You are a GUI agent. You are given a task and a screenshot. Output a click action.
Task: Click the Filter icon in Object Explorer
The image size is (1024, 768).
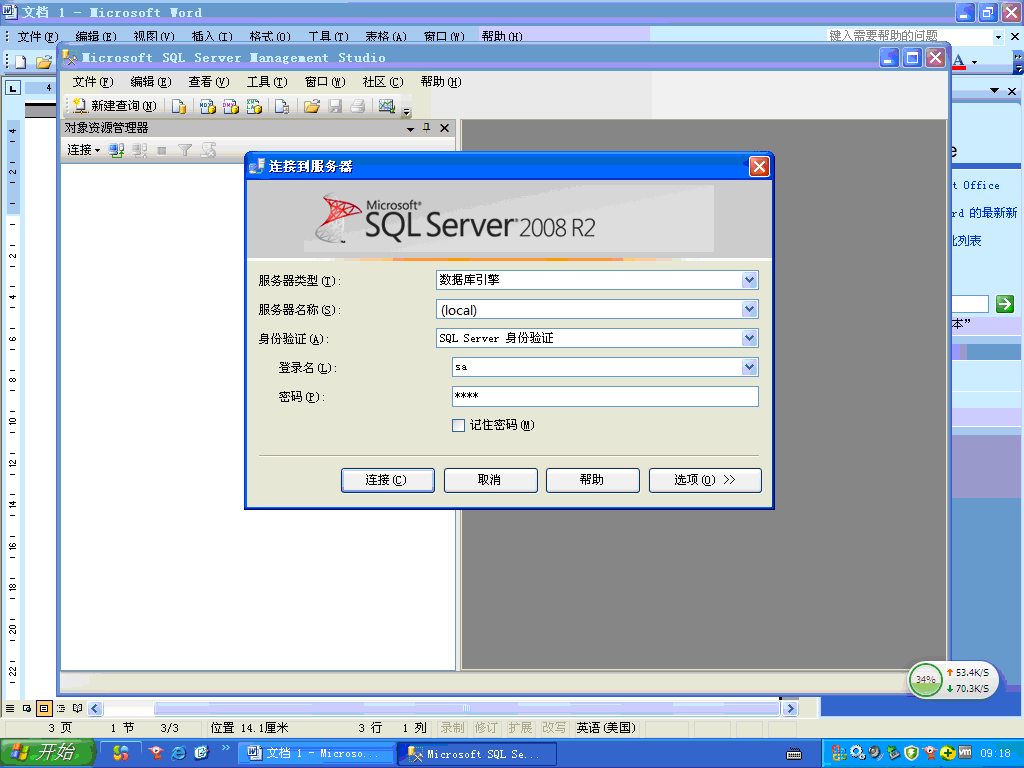(185, 150)
